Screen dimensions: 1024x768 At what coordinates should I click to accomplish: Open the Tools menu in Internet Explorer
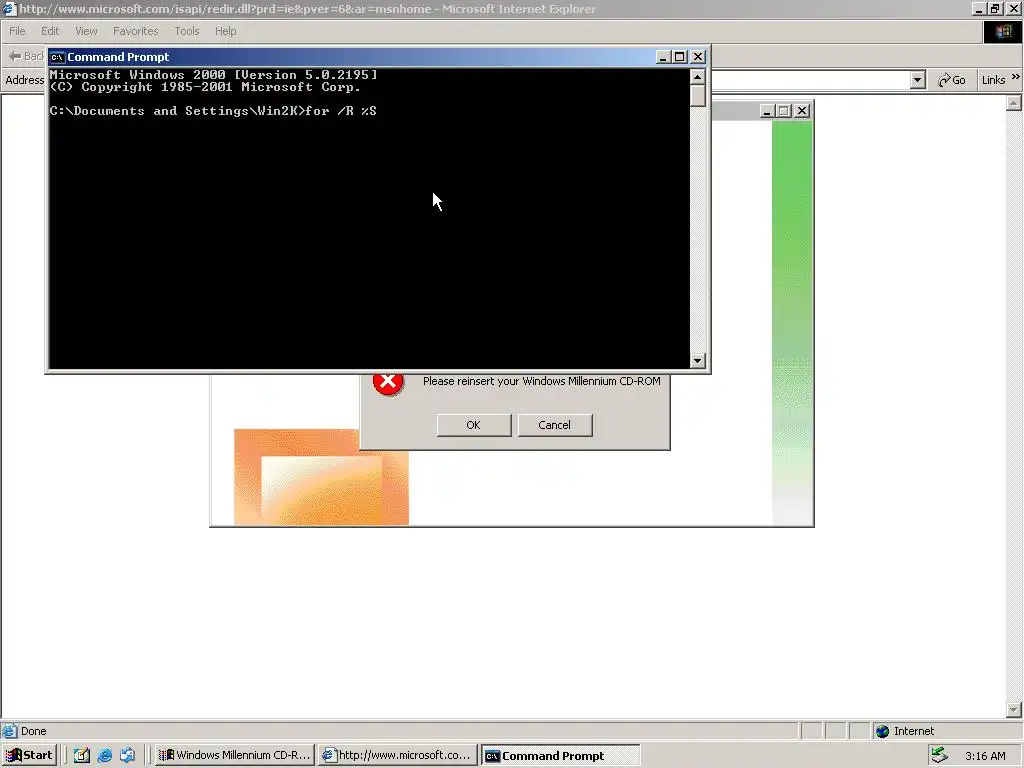click(x=186, y=31)
